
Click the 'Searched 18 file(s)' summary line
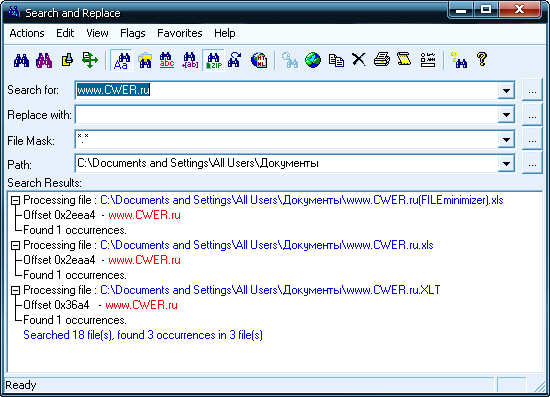tap(143, 335)
